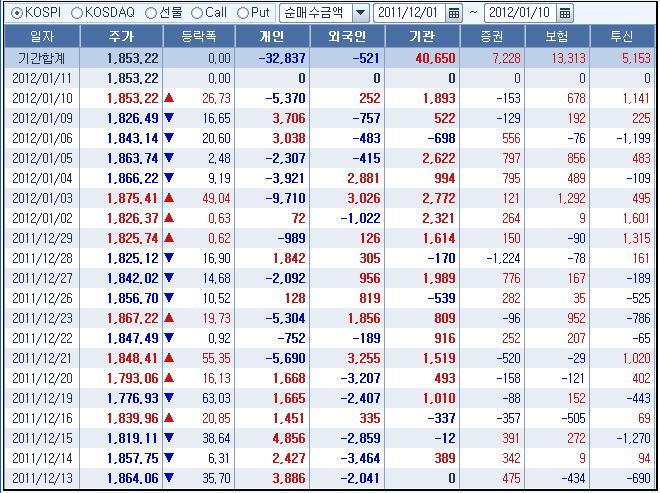The image size is (660, 493).
Task: Click the 보험 total value 13,313
Action: (569, 58)
